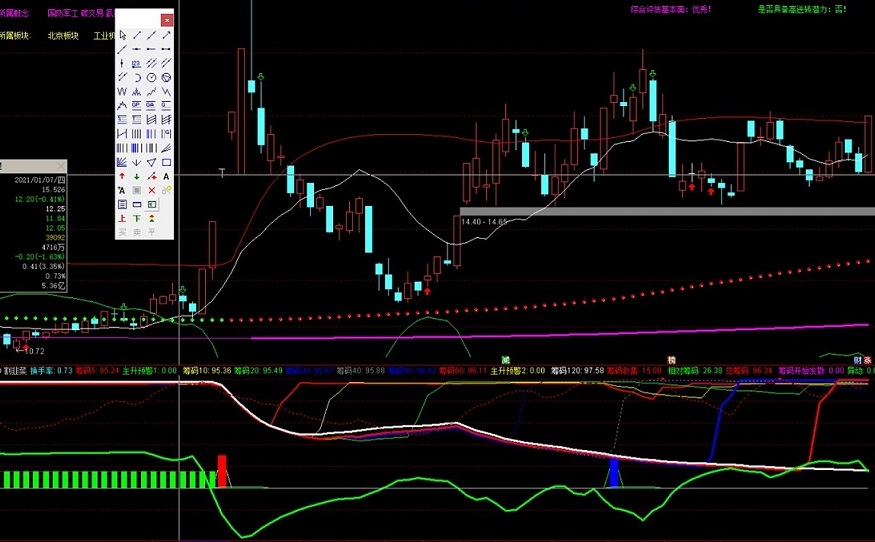The height and width of the screenshot is (542, 875).
Task: Click the 主升预警2: 0.00 indicator label
Action: (518, 371)
